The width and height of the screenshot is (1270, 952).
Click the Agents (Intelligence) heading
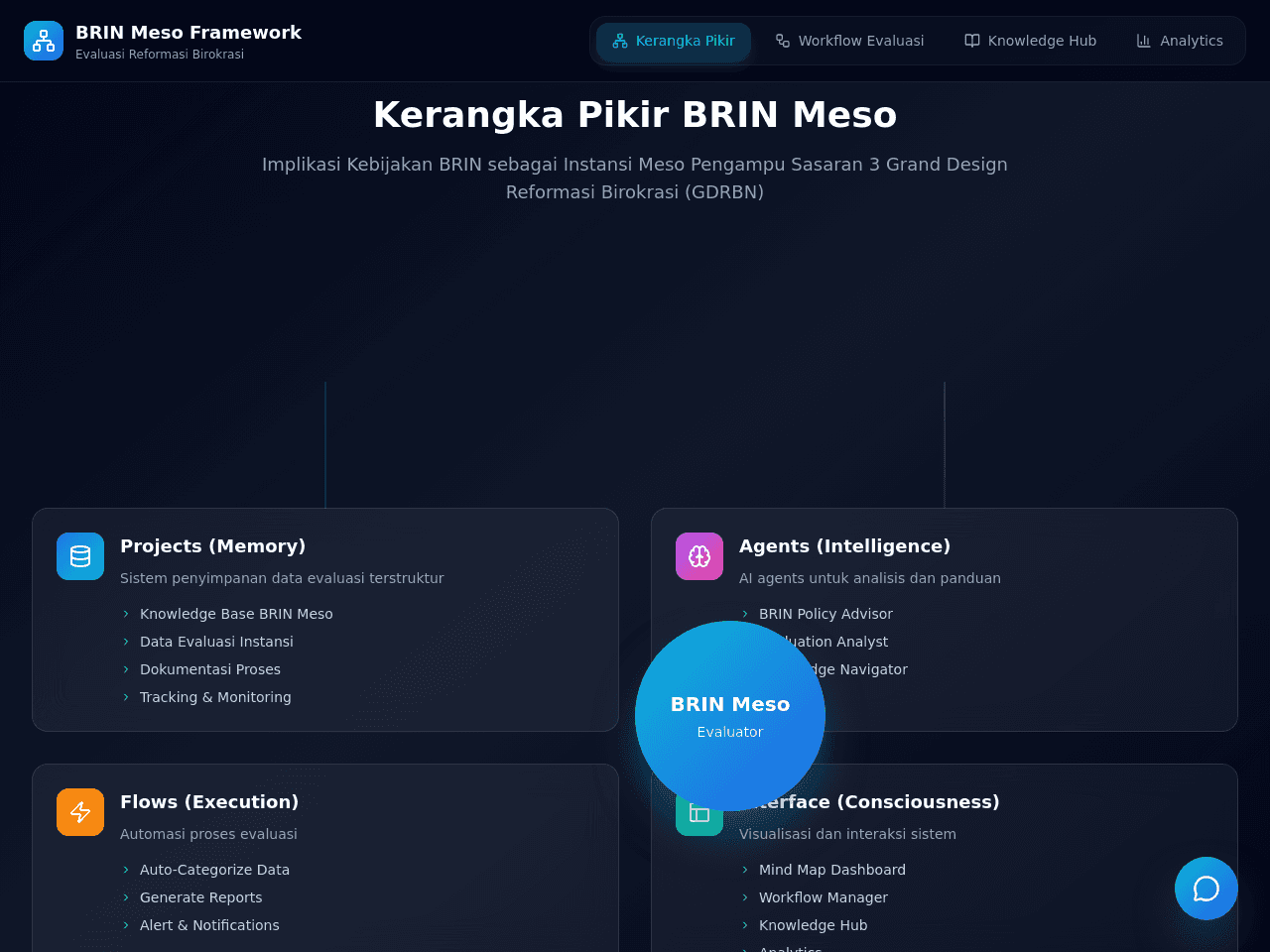point(844,546)
